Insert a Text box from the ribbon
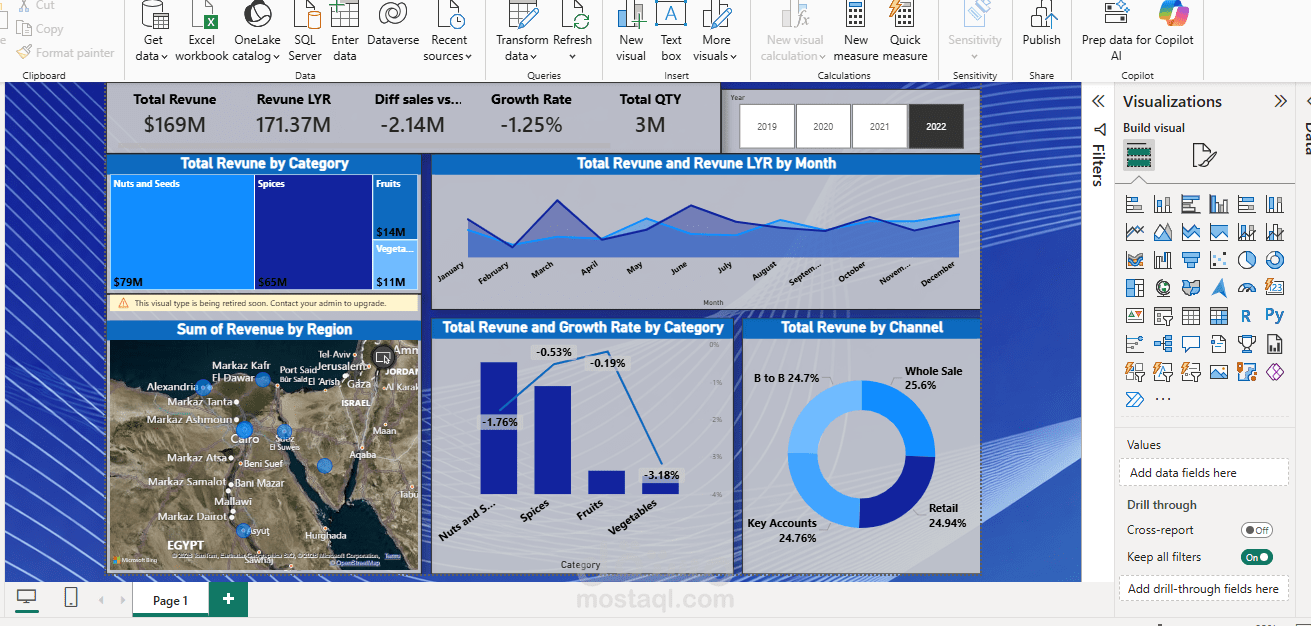This screenshot has height=626, width=1311. click(x=670, y=30)
